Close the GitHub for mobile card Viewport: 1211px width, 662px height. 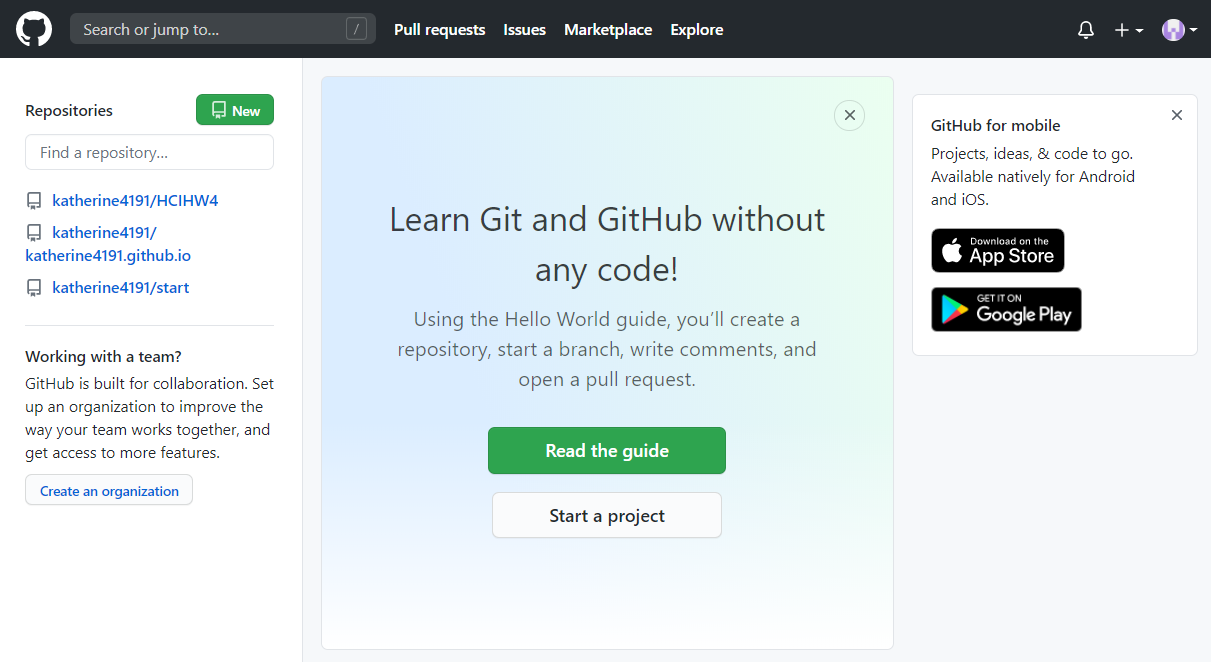click(1177, 115)
